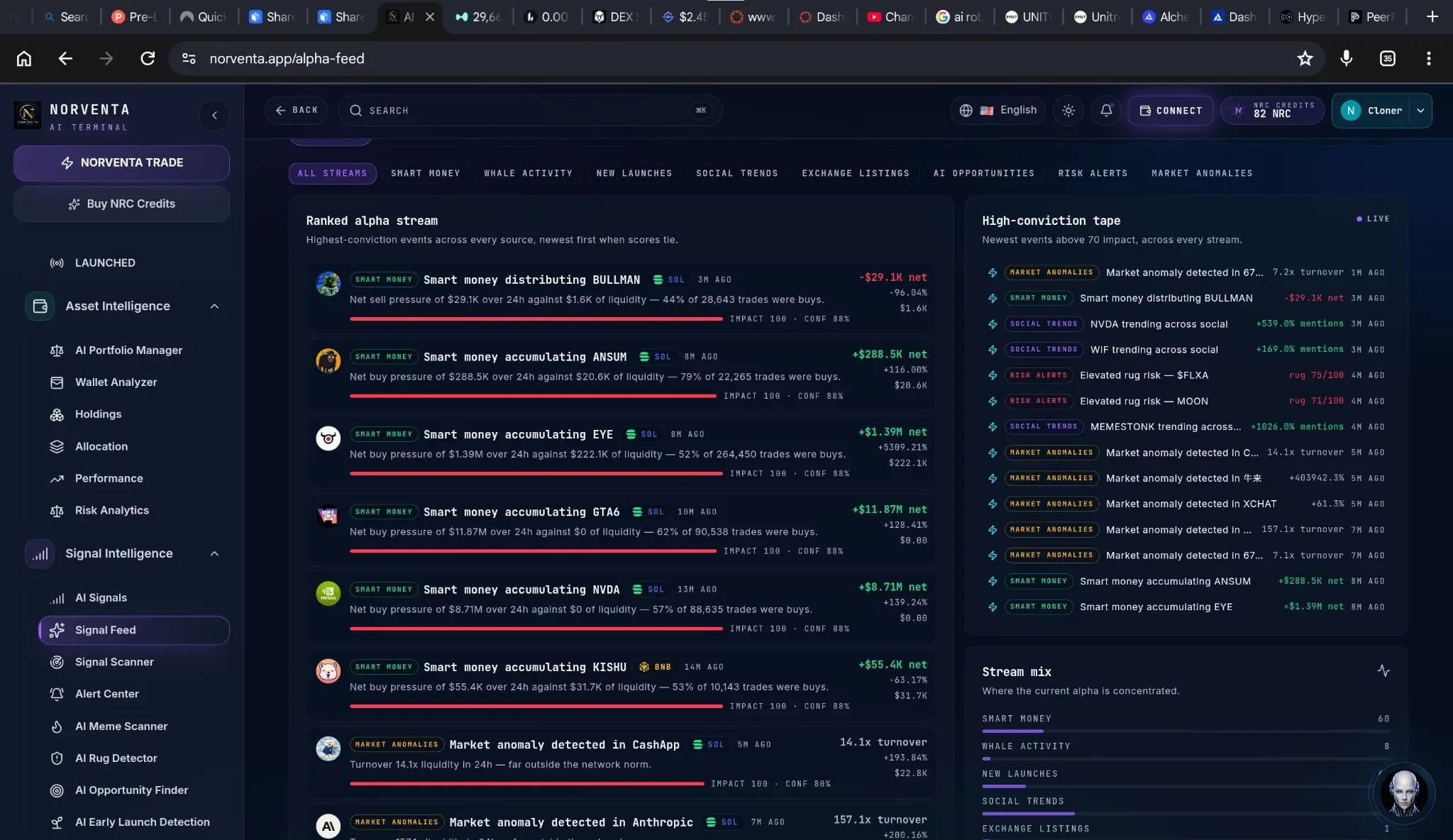Click the BACK button
Image resolution: width=1453 pixels, height=840 pixels.
pos(297,110)
